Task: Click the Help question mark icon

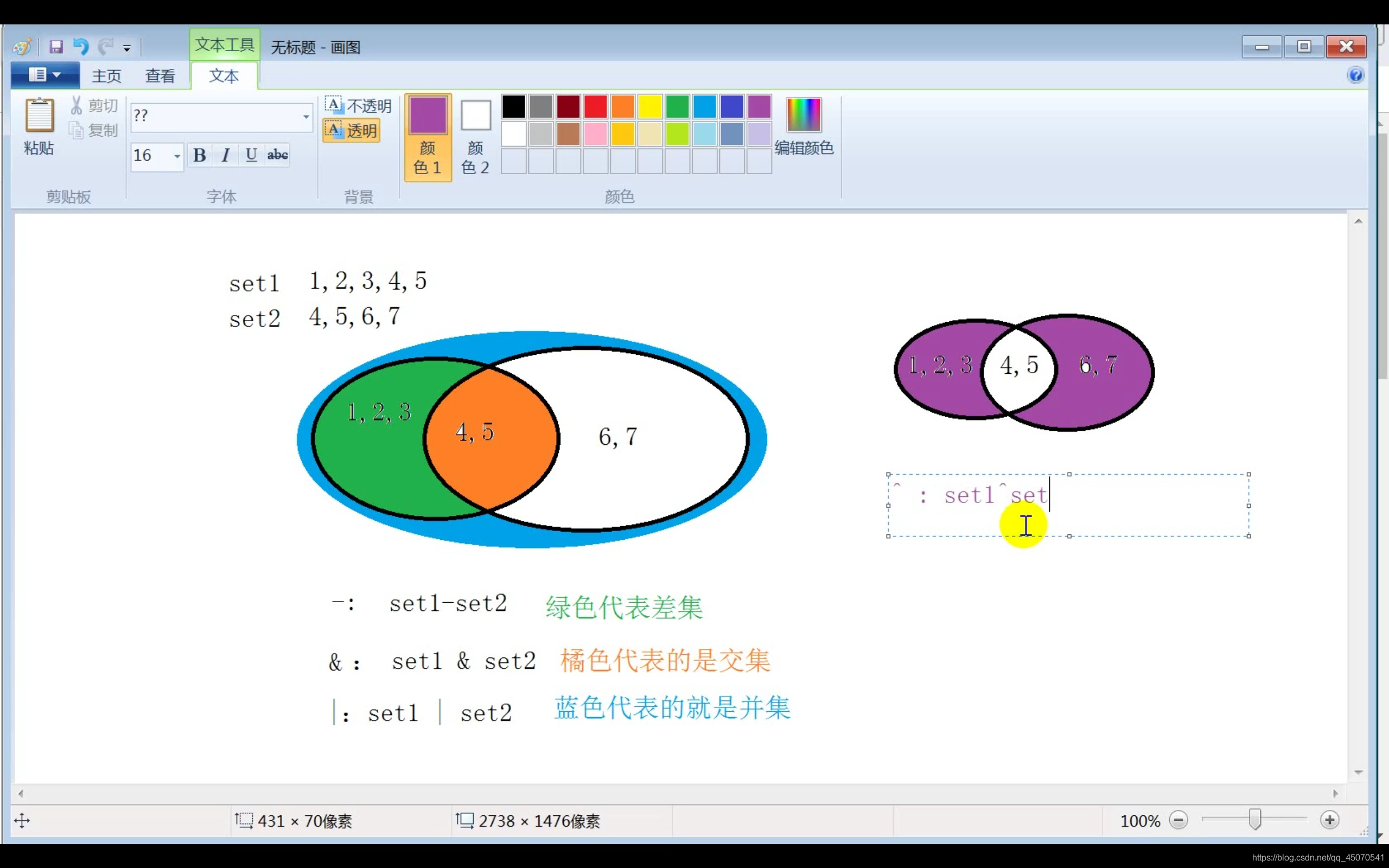Action: pyautogui.click(x=1355, y=75)
